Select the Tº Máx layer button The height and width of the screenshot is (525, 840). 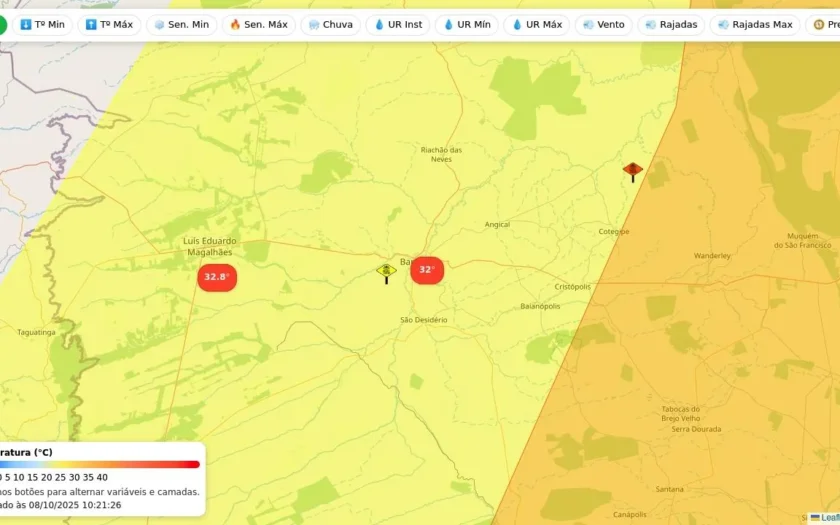click(109, 25)
